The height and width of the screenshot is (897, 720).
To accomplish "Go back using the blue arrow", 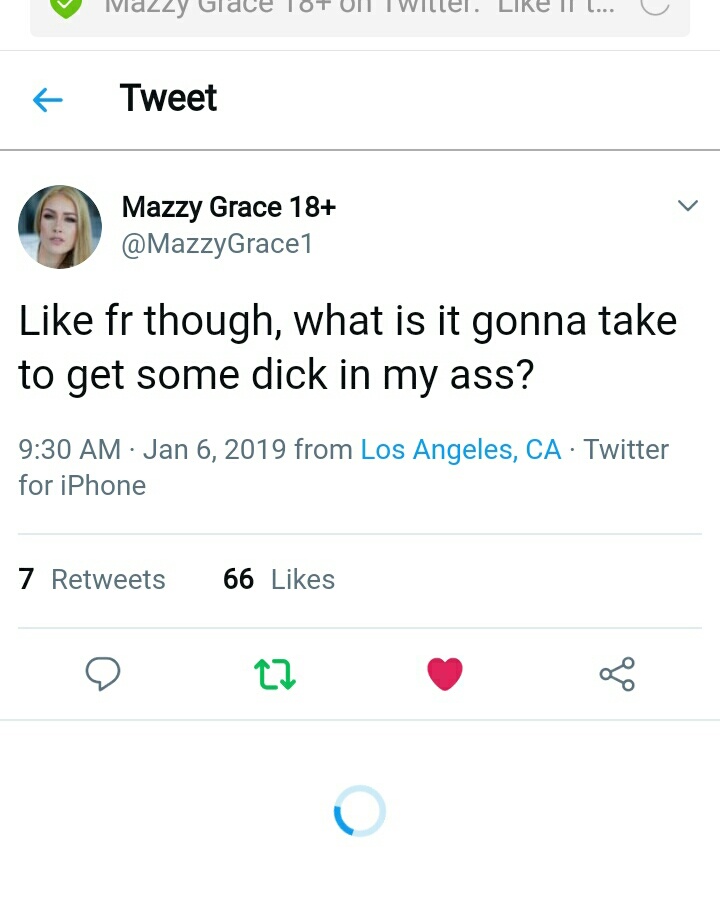I will click(x=48, y=99).
